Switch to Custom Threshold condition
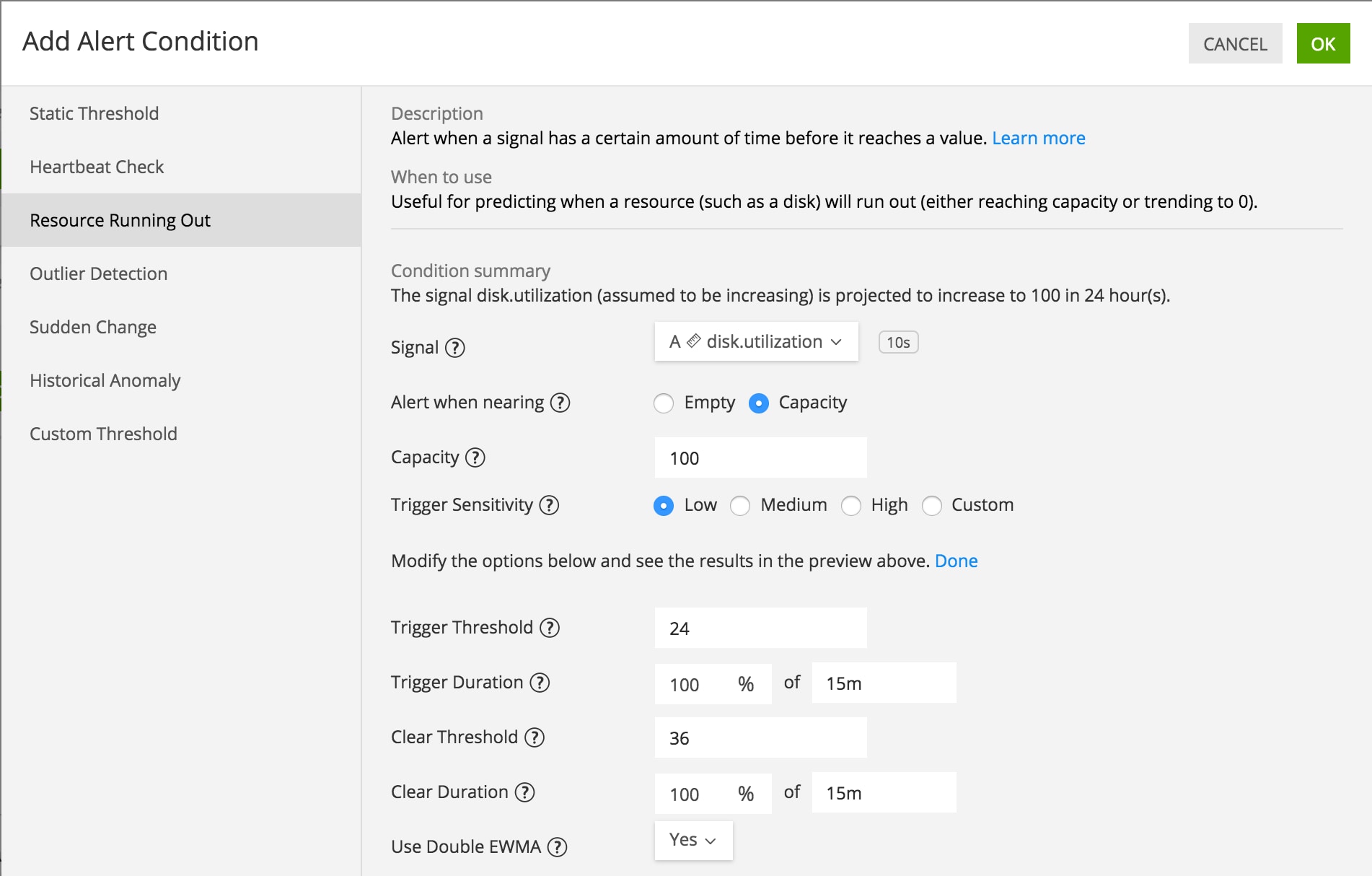Image resolution: width=1372 pixels, height=876 pixels. coord(181,434)
